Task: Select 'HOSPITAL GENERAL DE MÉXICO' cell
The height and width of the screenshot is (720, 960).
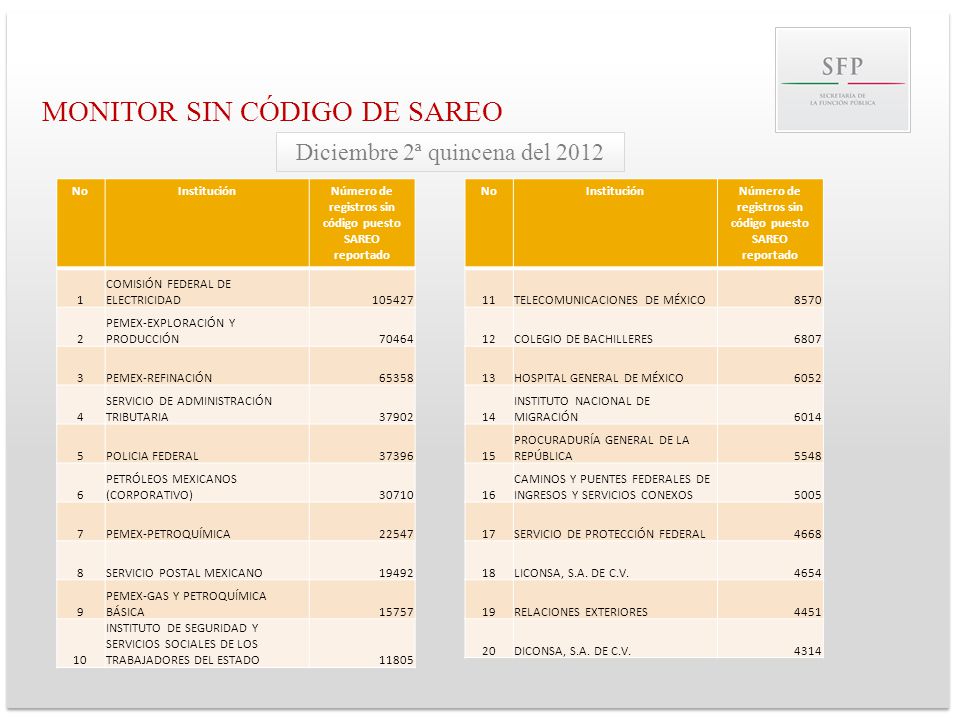Action: click(615, 366)
